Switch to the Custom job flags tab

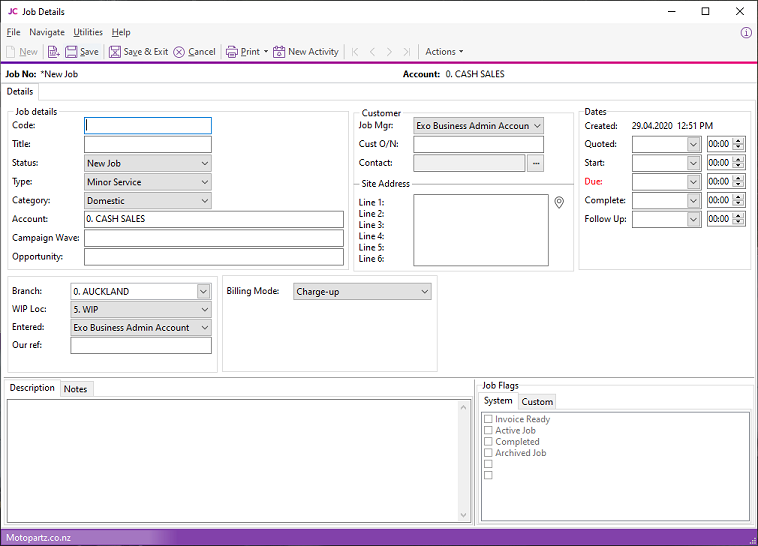(537, 402)
